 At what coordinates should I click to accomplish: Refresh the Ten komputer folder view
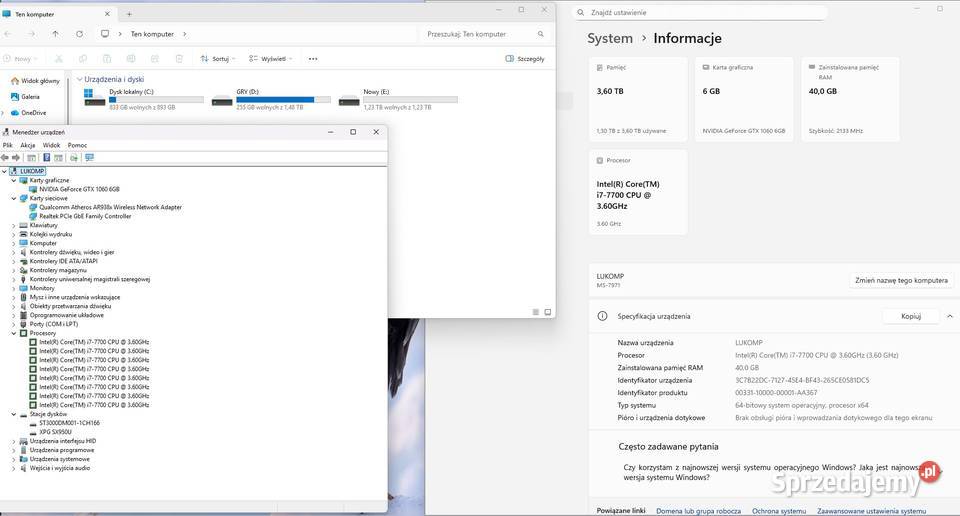point(78,34)
